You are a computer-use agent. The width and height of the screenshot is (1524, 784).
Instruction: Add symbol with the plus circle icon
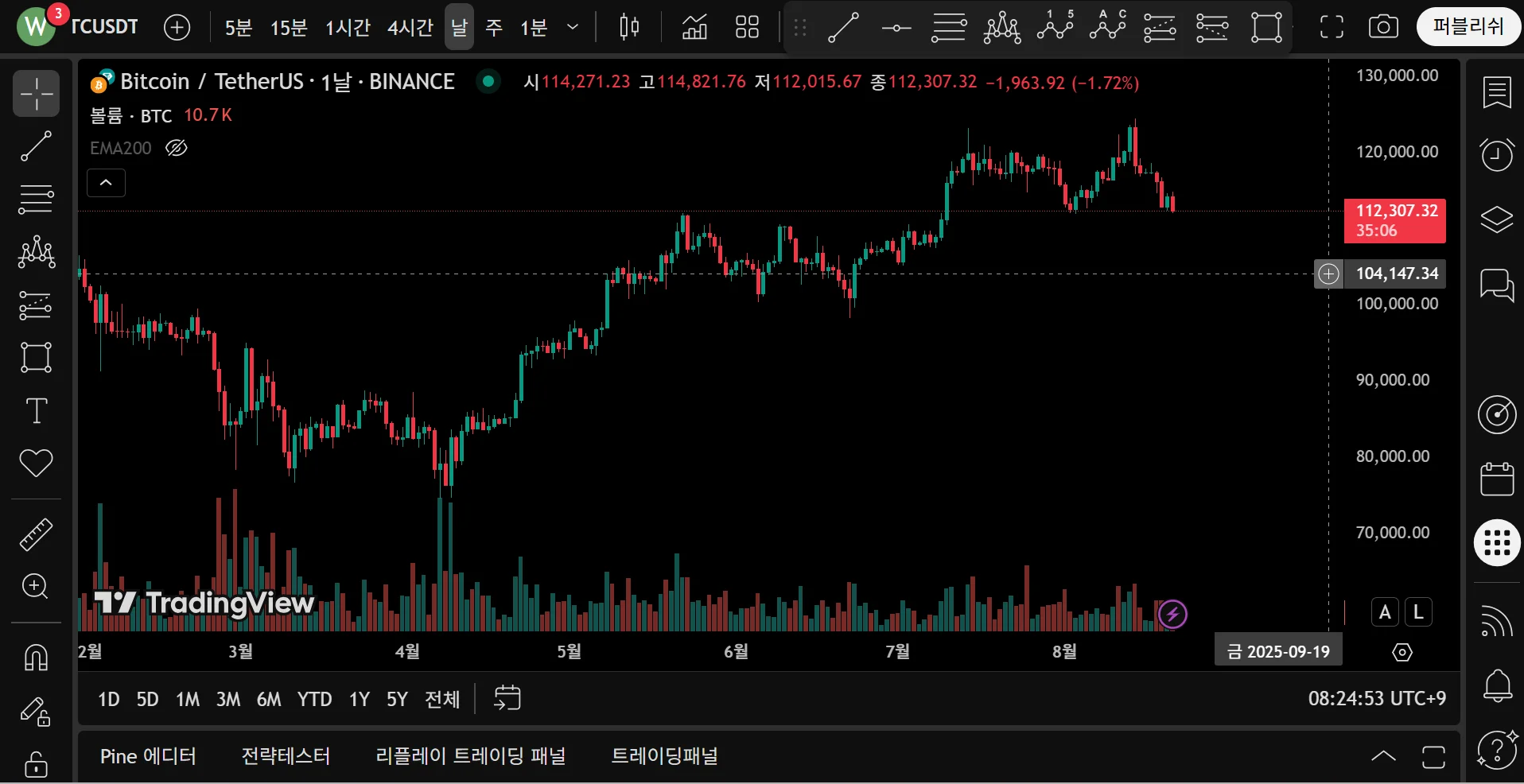click(177, 28)
